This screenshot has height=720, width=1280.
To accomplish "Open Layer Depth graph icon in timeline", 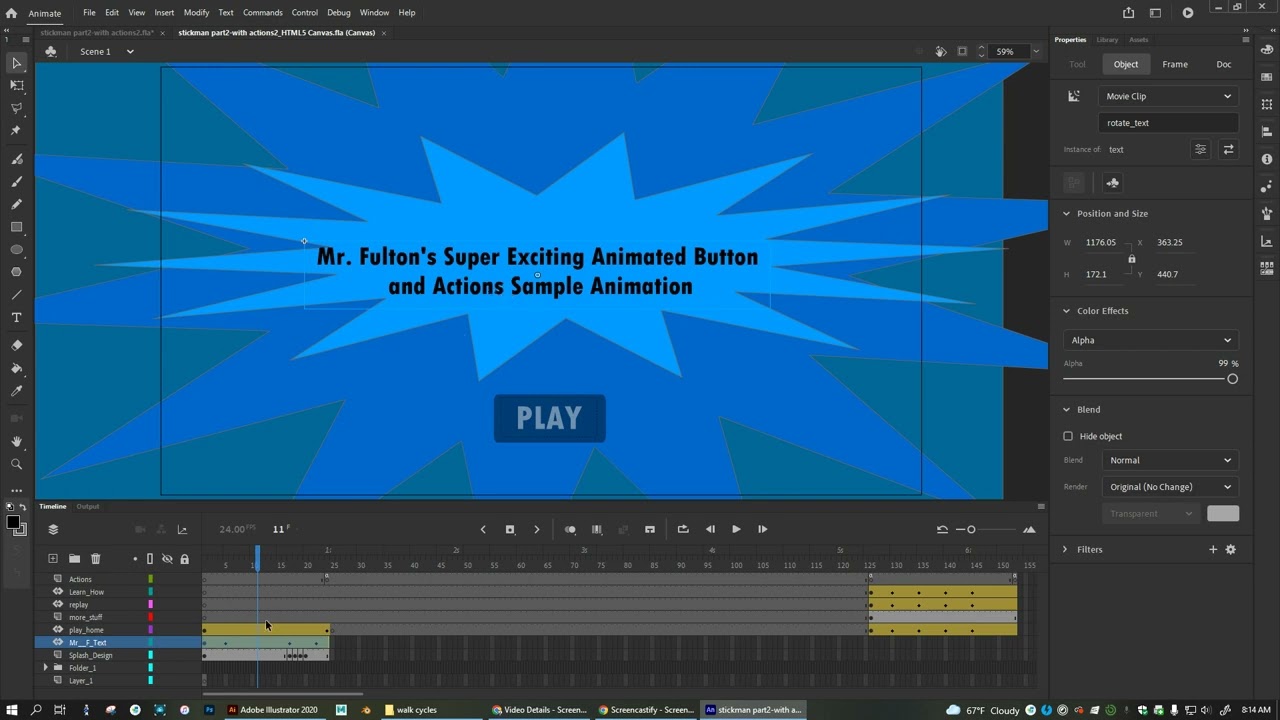I will pyautogui.click(x=182, y=529).
